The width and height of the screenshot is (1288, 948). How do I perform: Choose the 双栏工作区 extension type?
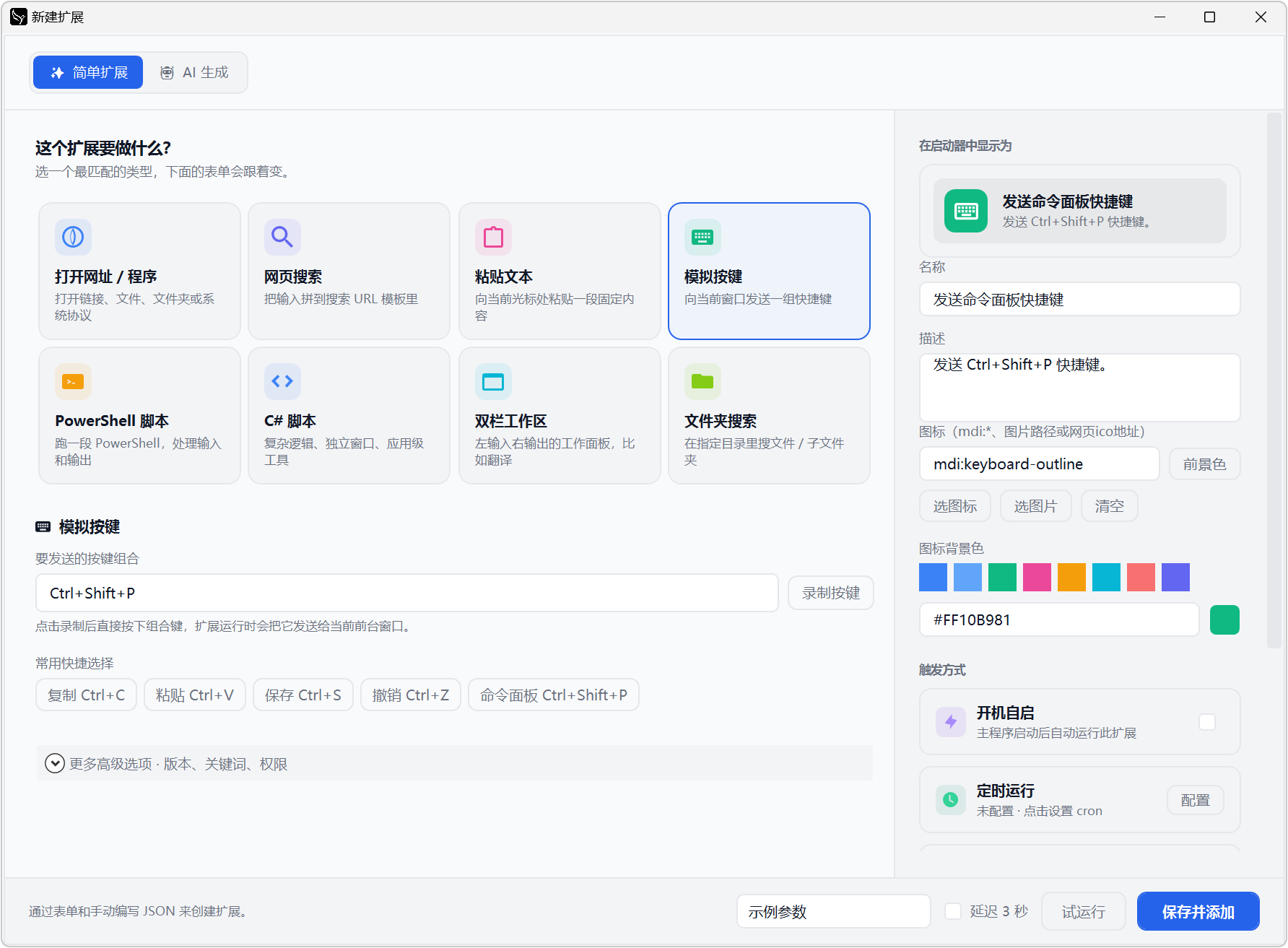click(x=560, y=415)
